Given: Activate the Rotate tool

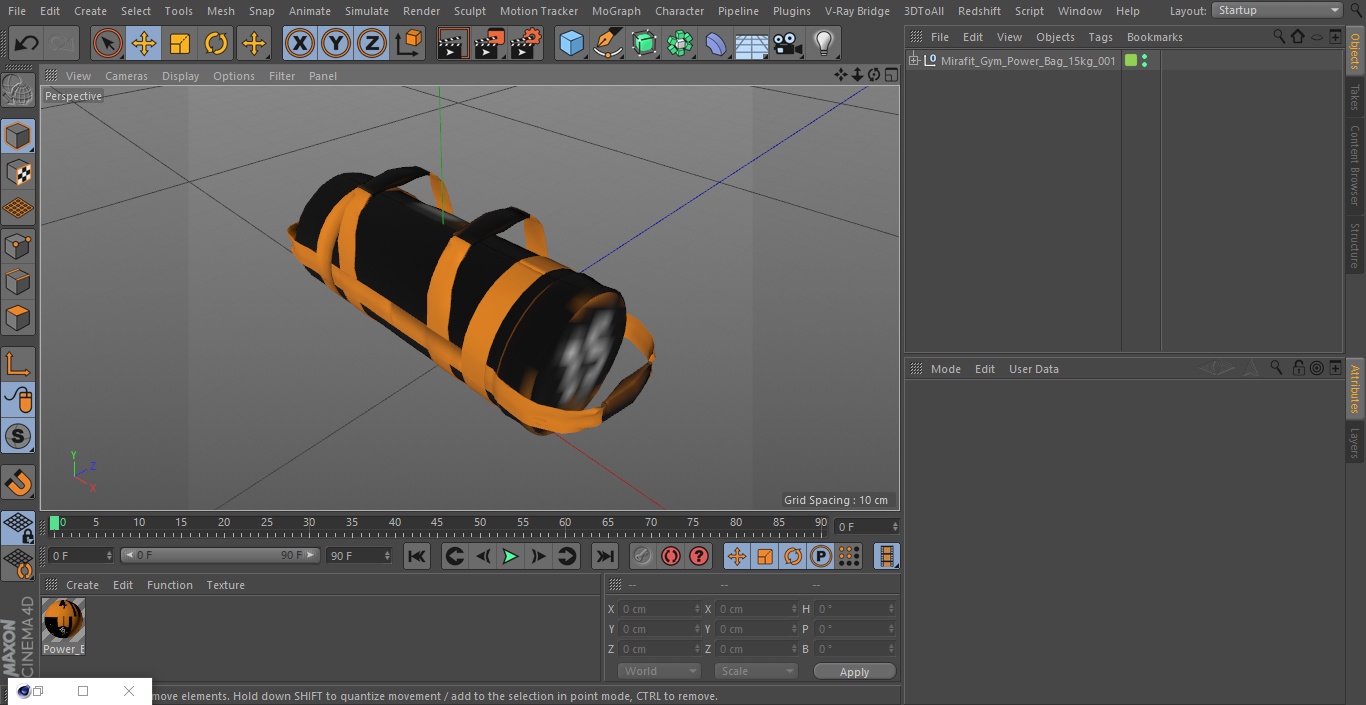Looking at the screenshot, I should point(216,44).
